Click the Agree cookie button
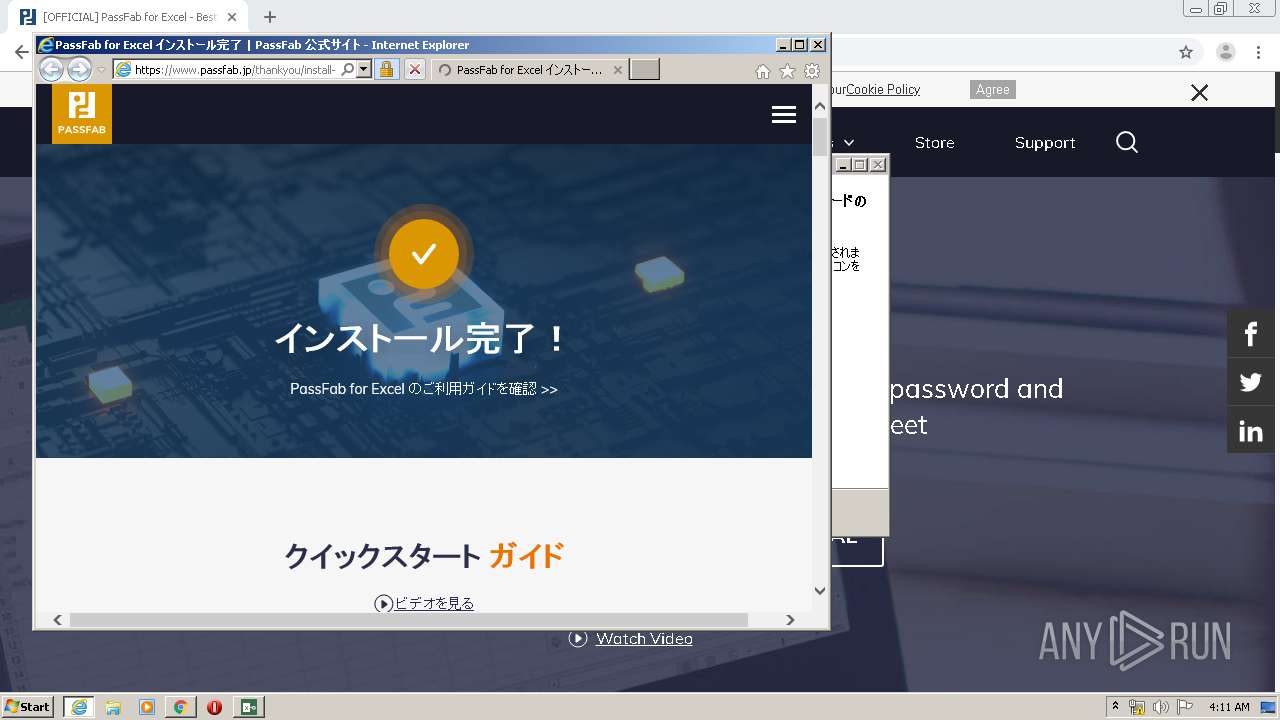This screenshot has width=1280, height=720. point(993,90)
